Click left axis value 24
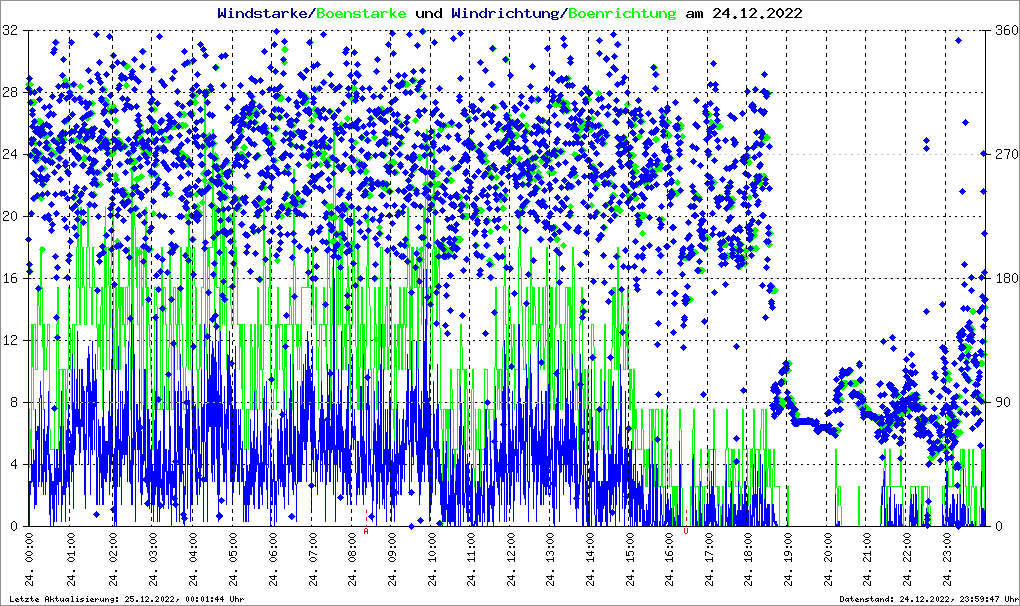Image resolution: width=1020 pixels, height=606 pixels. [10, 155]
